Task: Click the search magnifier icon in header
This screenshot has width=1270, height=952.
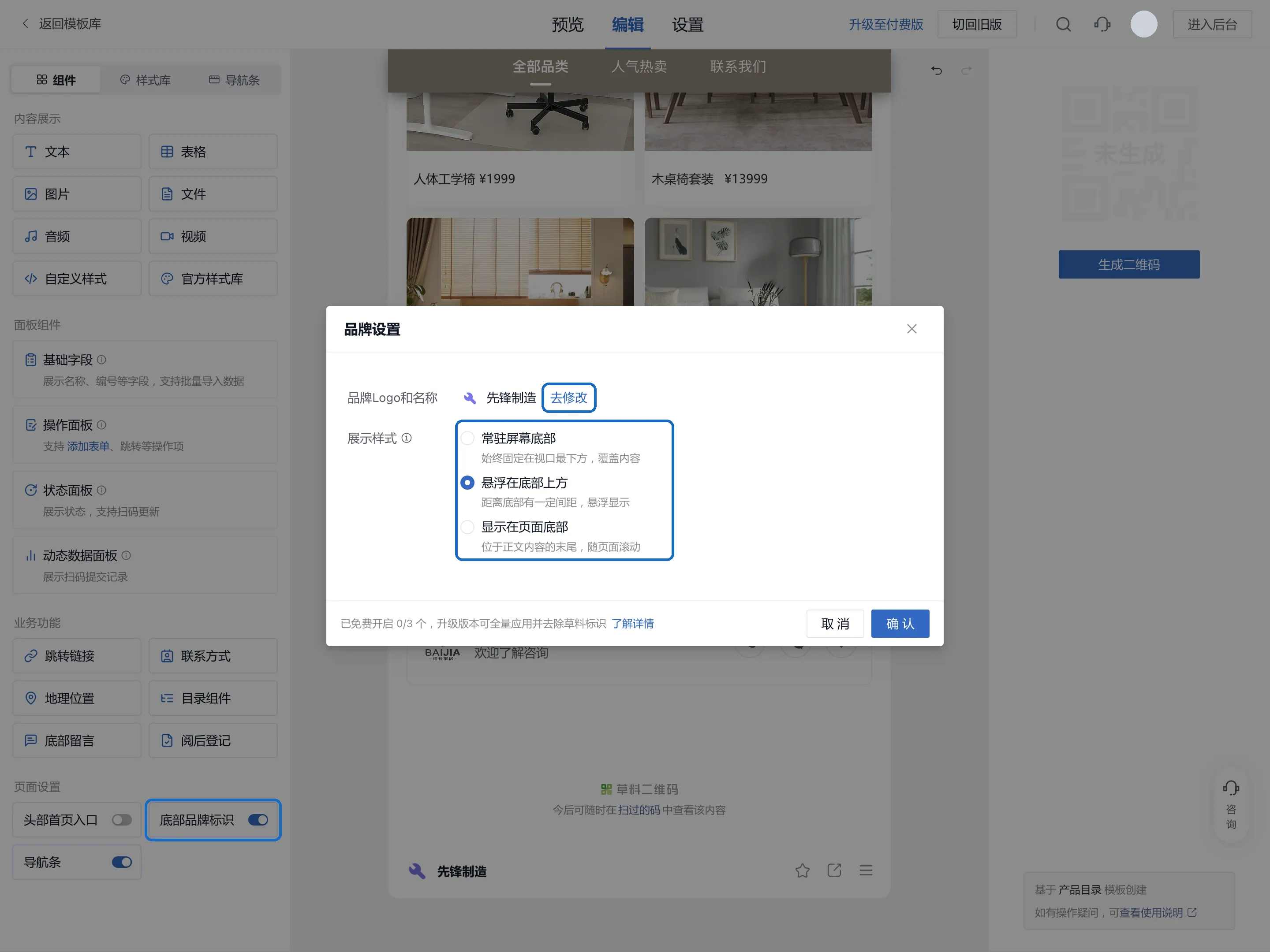Action: (x=1063, y=24)
